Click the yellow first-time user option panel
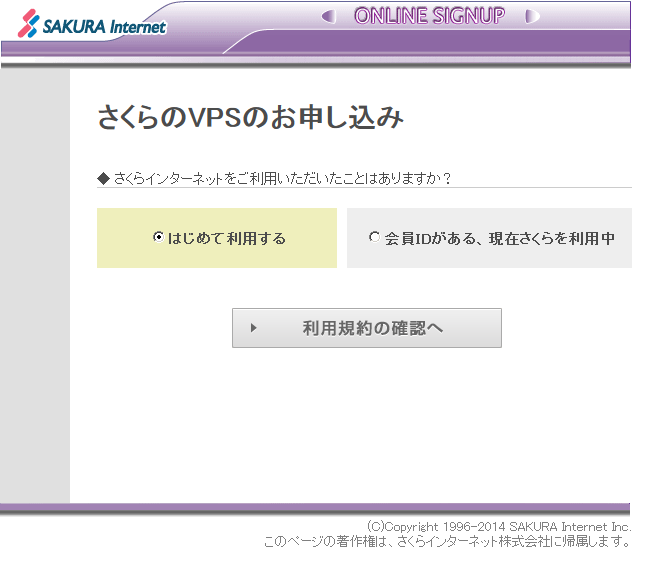The width and height of the screenshot is (661, 582). point(216,255)
